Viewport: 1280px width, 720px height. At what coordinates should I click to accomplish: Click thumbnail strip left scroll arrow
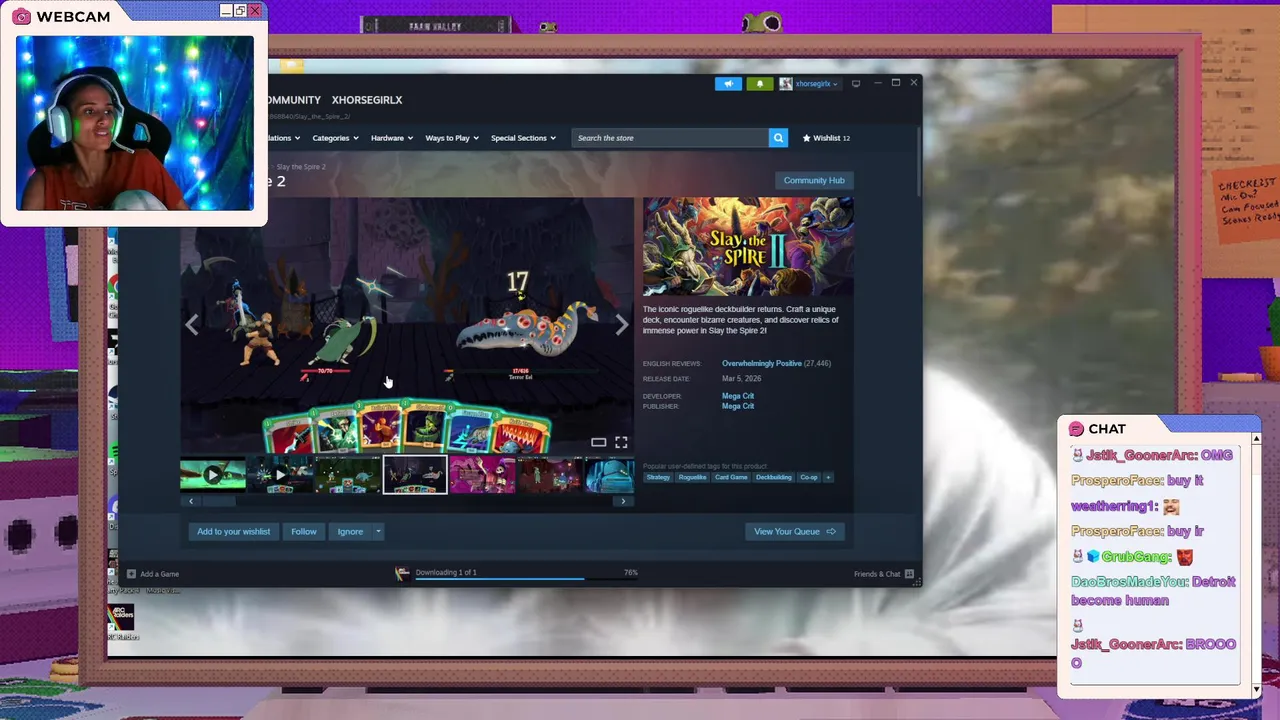click(x=191, y=501)
